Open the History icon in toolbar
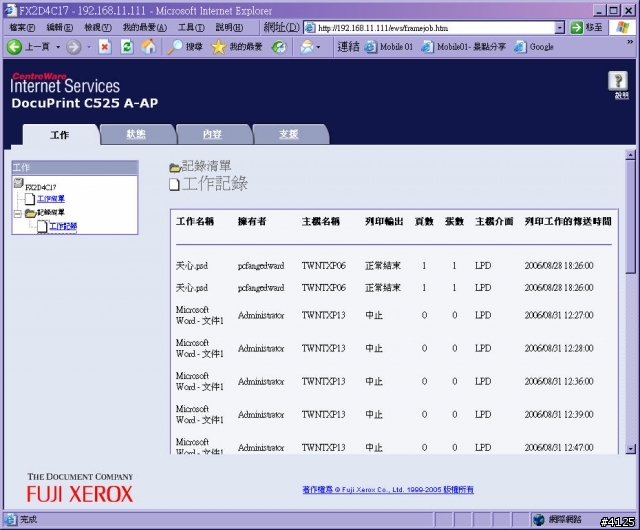 pos(279,47)
